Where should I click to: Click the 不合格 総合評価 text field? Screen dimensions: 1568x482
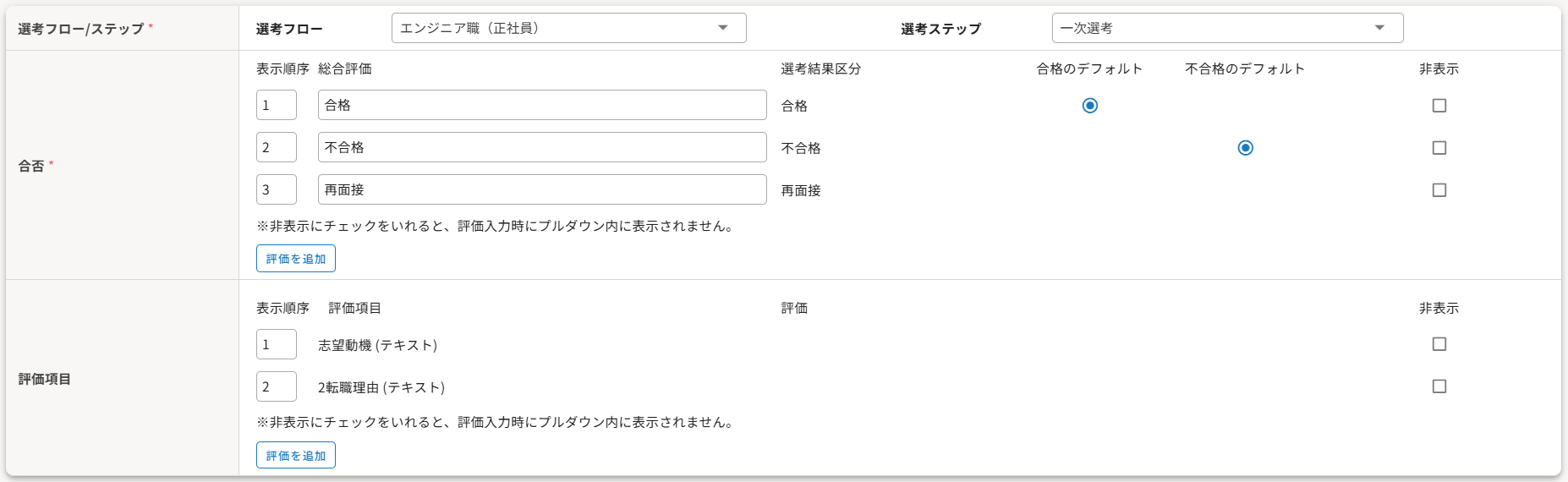[542, 147]
